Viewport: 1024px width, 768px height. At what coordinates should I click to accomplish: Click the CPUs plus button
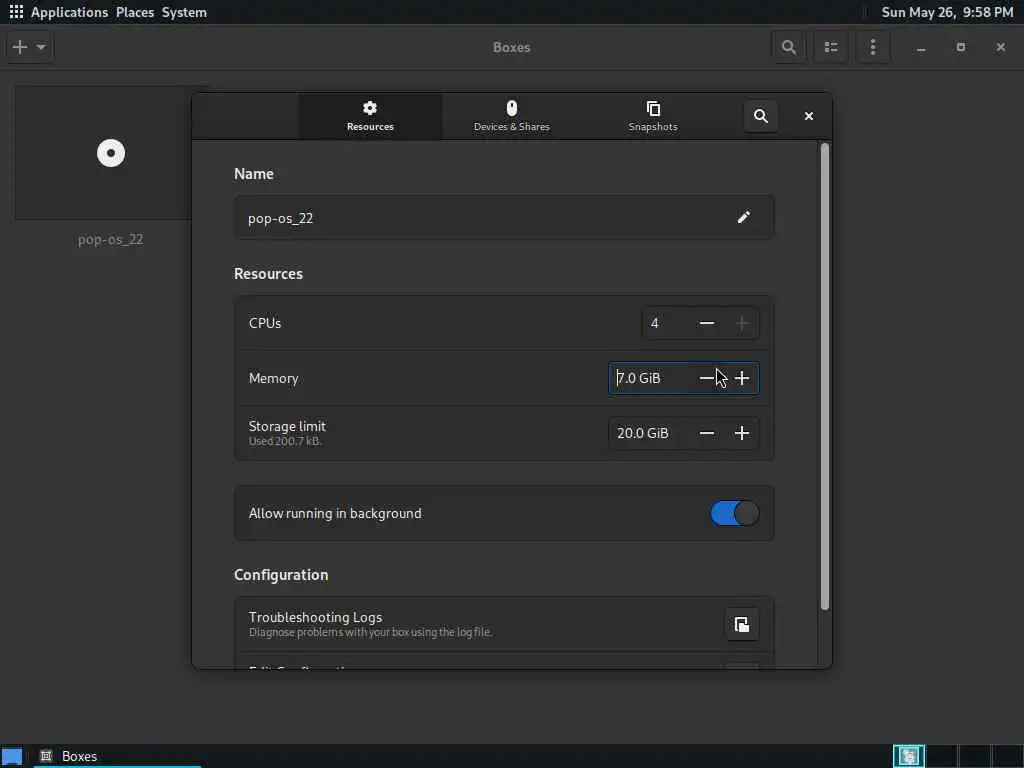pyautogui.click(x=742, y=323)
